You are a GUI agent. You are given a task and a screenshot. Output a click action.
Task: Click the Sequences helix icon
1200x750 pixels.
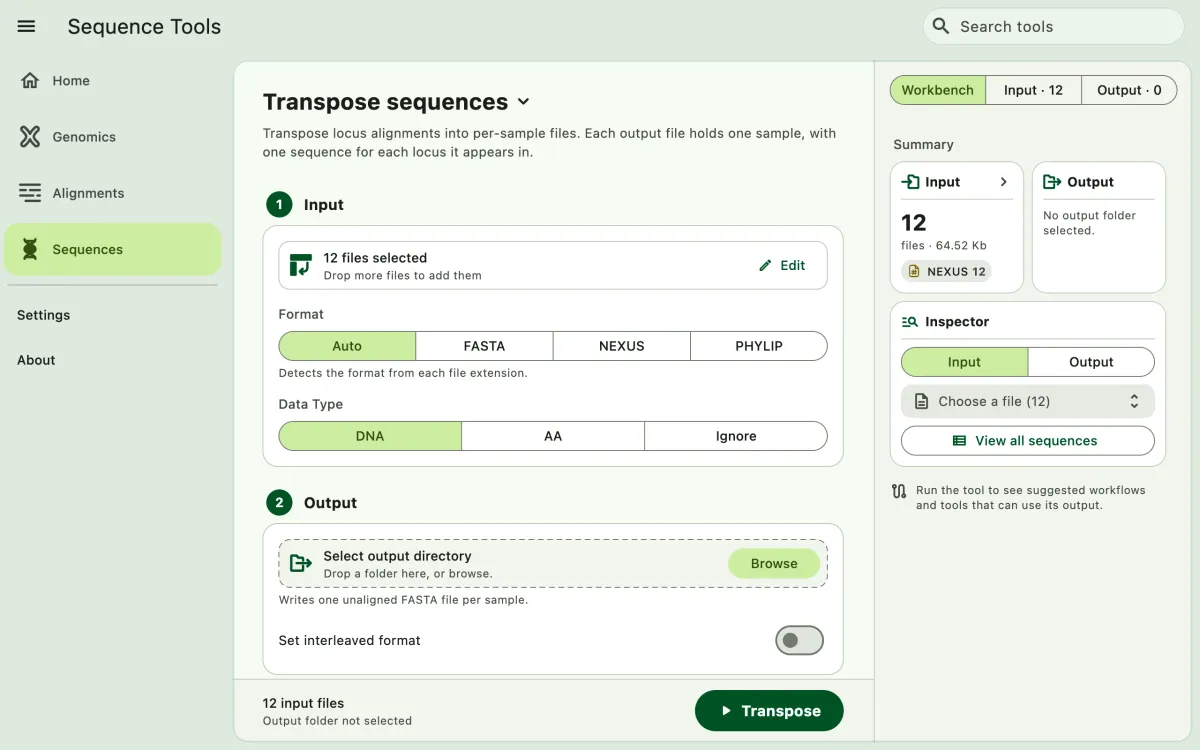click(x=30, y=249)
